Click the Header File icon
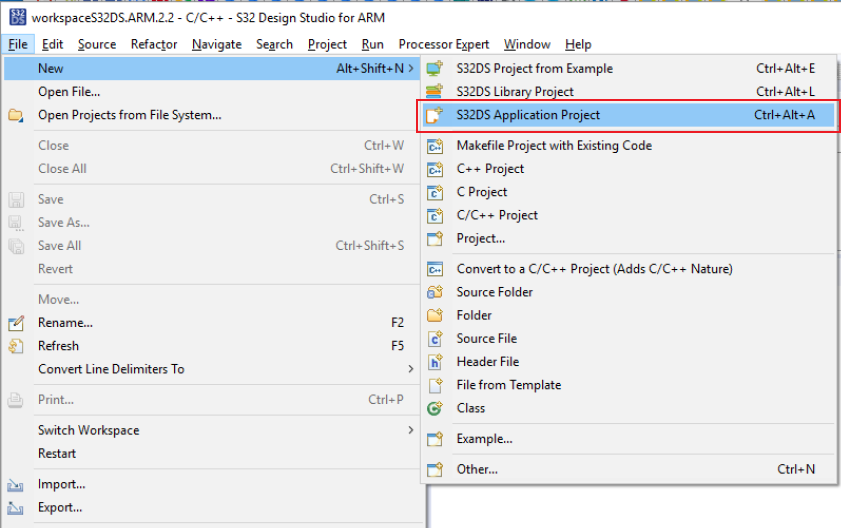Screen dimensions: 841x528 point(434,362)
